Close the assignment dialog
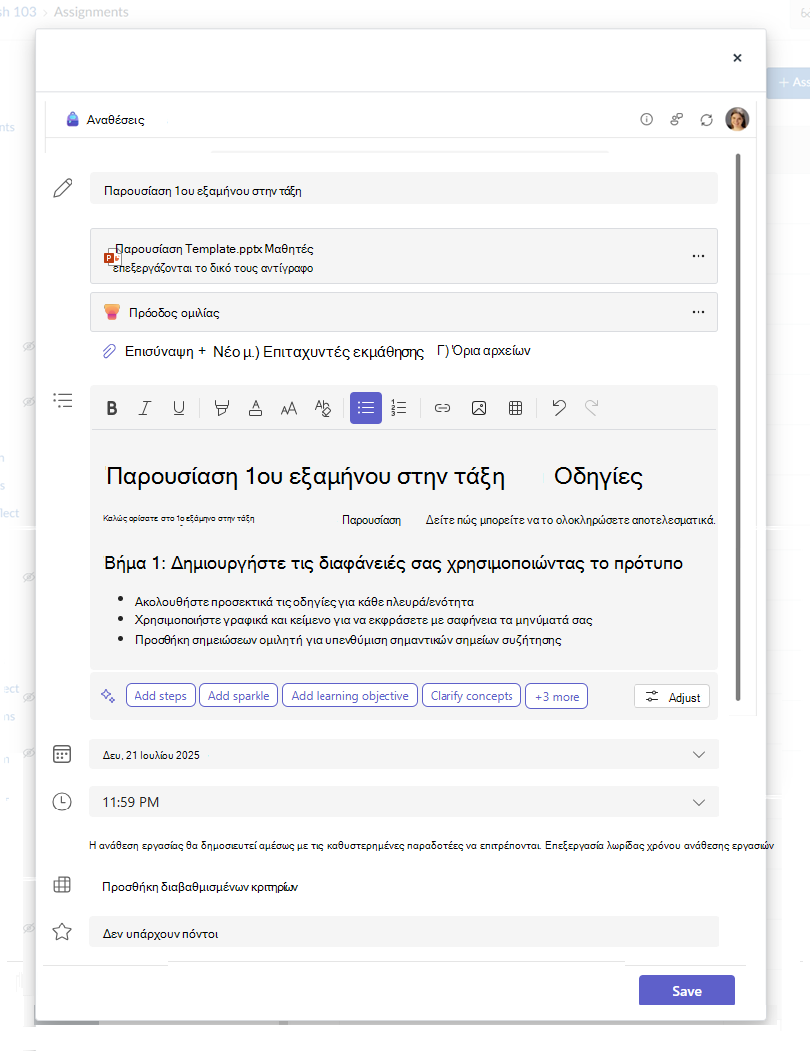This screenshot has width=810, height=1051. pyautogui.click(x=738, y=58)
